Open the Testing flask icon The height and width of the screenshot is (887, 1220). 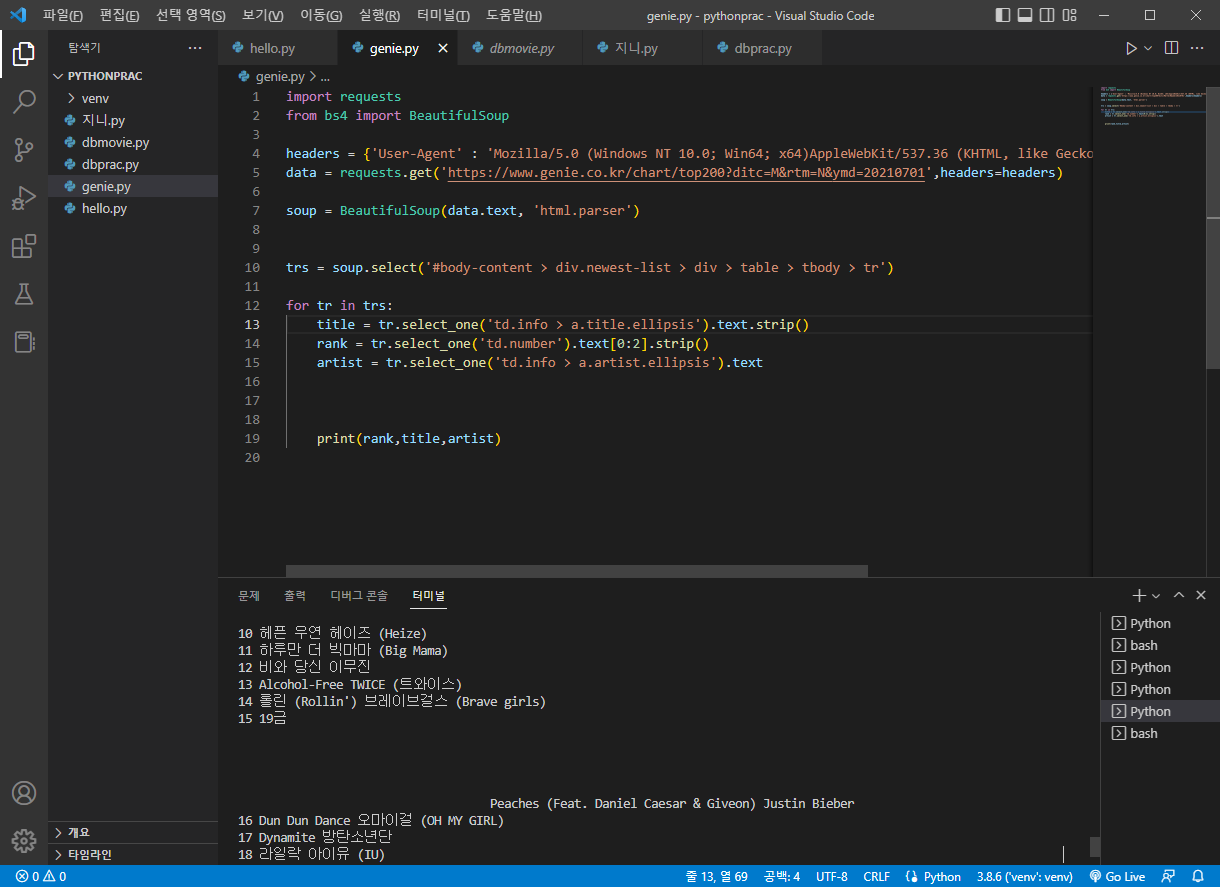click(x=24, y=294)
